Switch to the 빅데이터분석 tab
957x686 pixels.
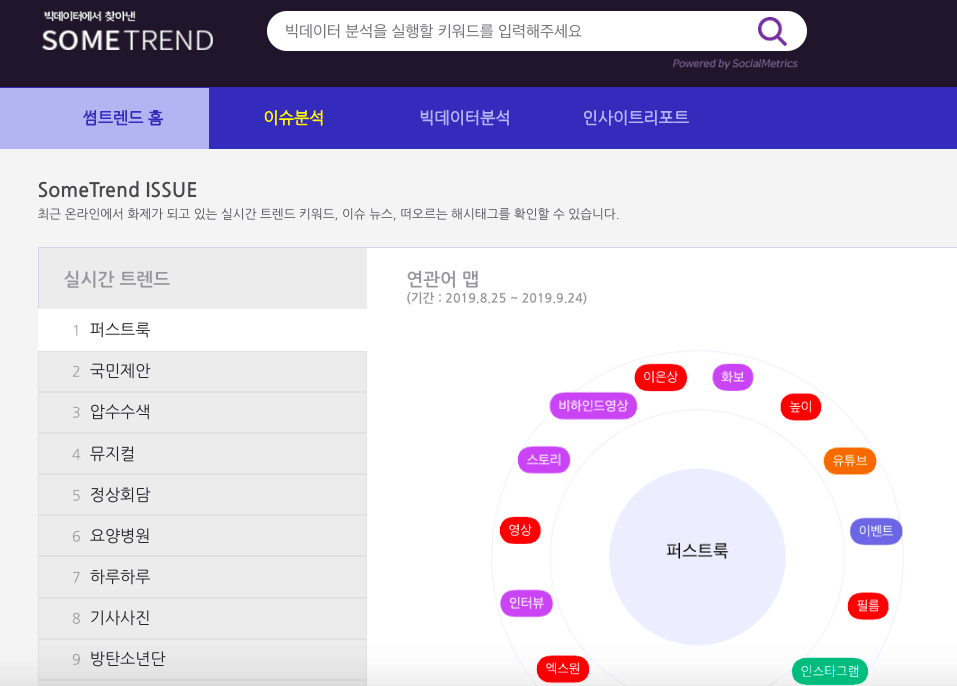464,117
